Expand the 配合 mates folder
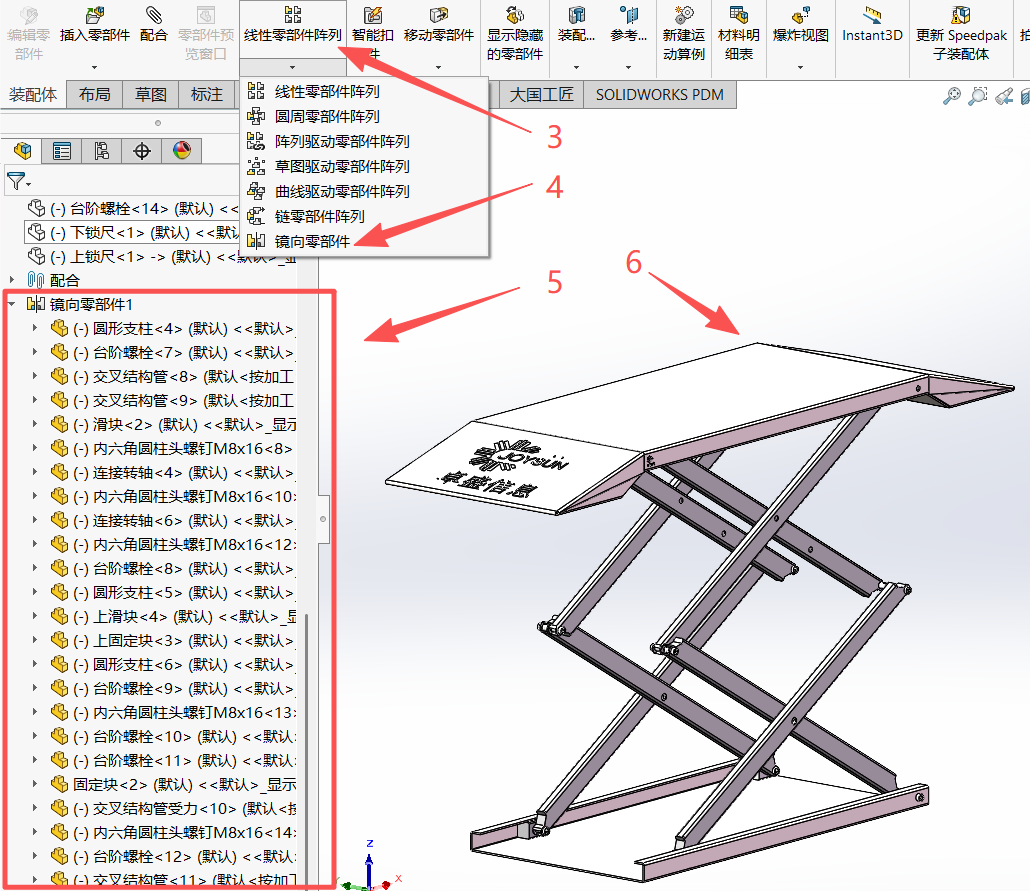The height and width of the screenshot is (891, 1030). 12,280
